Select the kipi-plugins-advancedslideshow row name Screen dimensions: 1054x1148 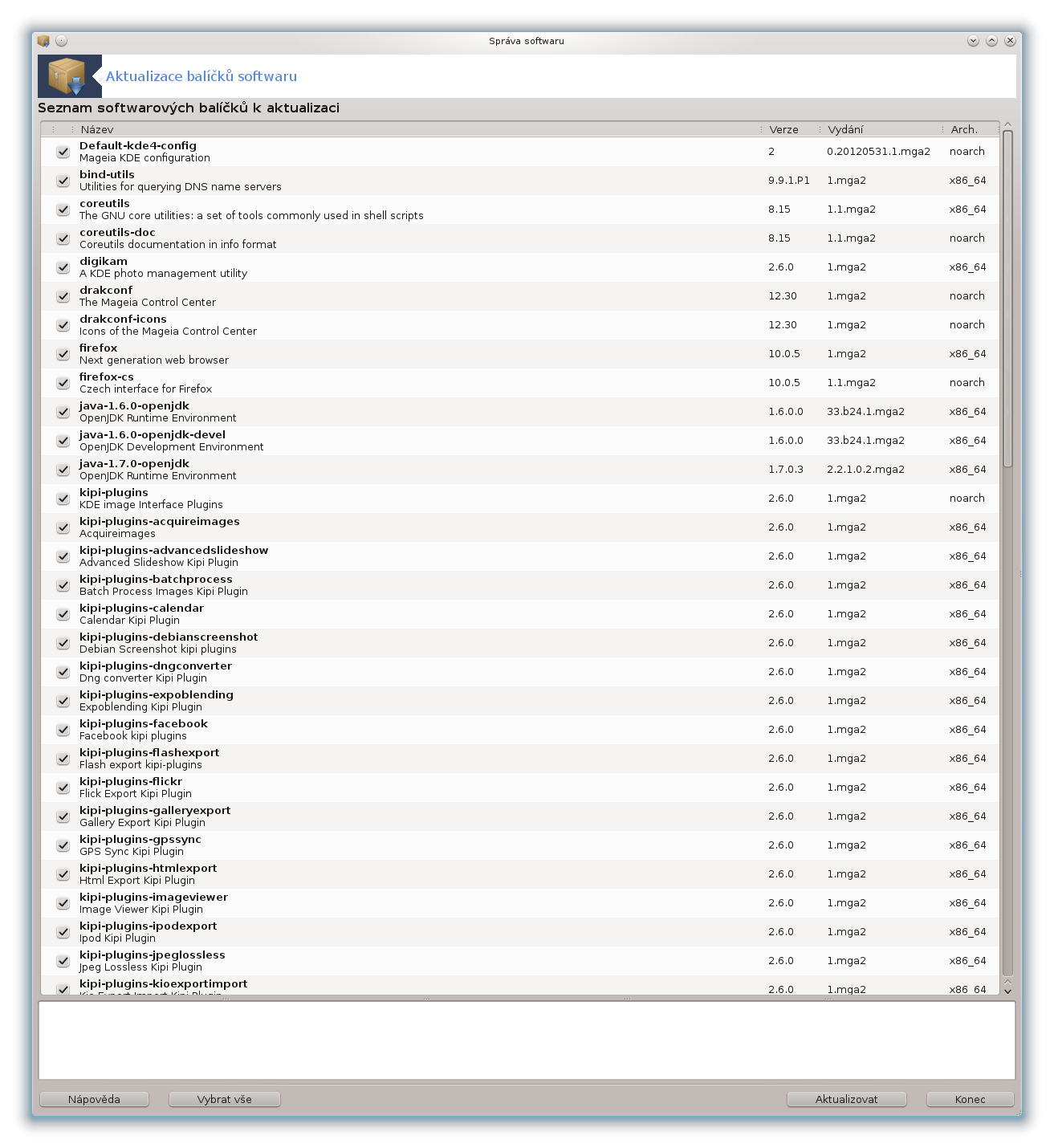[x=173, y=550]
